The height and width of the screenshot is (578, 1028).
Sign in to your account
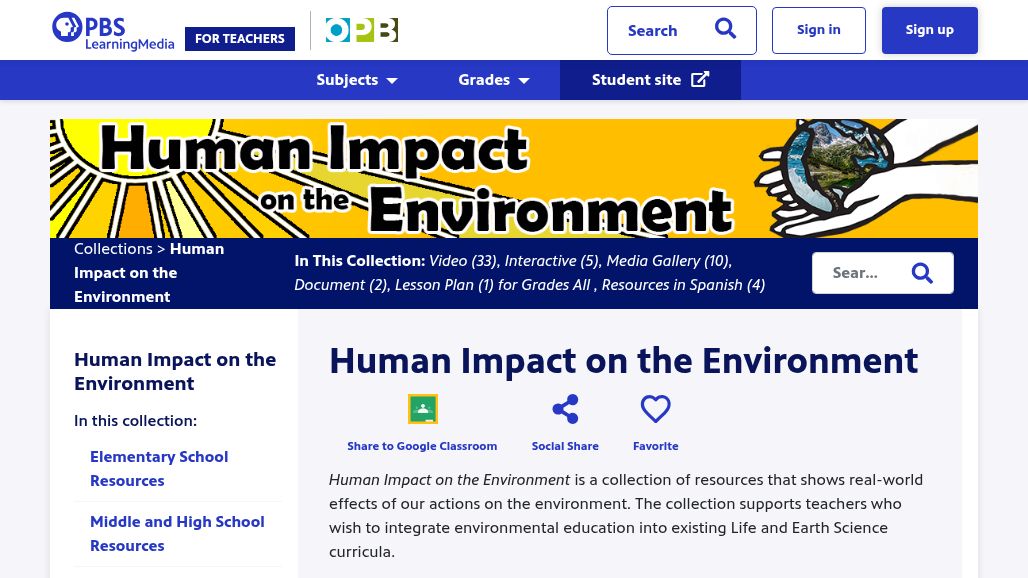click(x=818, y=29)
